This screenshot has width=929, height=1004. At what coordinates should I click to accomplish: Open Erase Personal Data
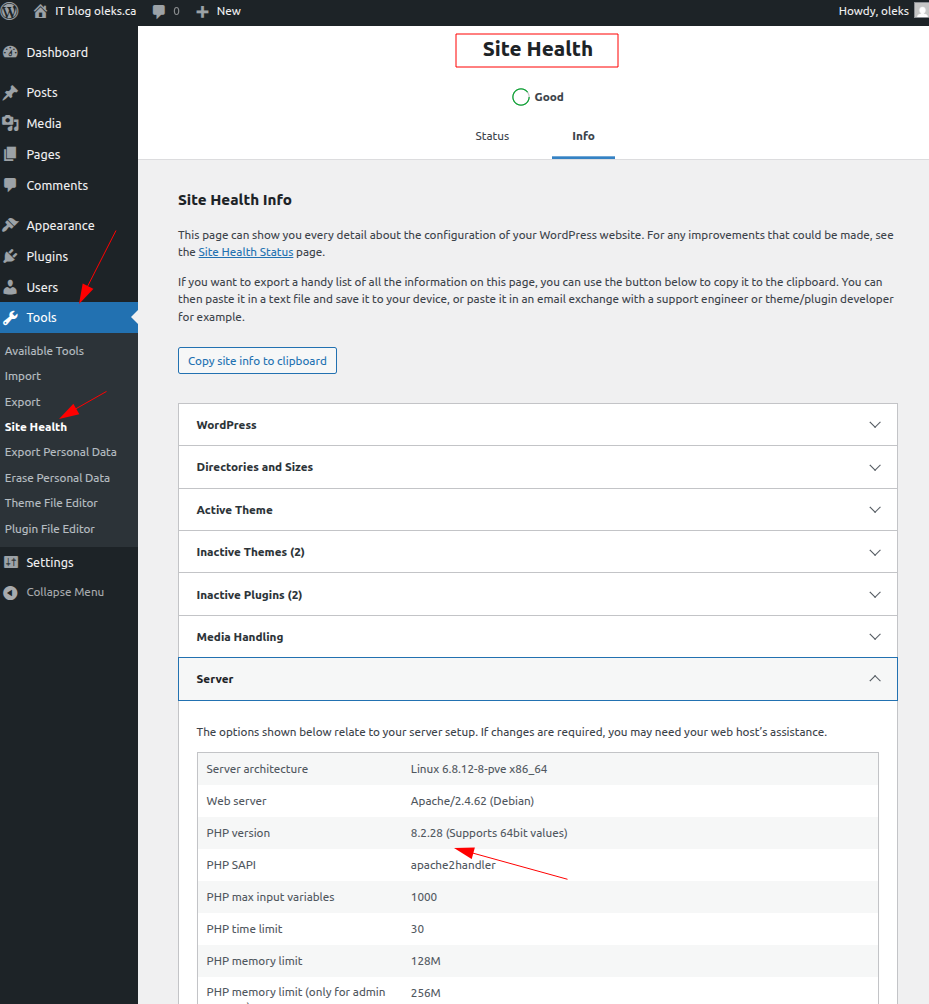57,478
